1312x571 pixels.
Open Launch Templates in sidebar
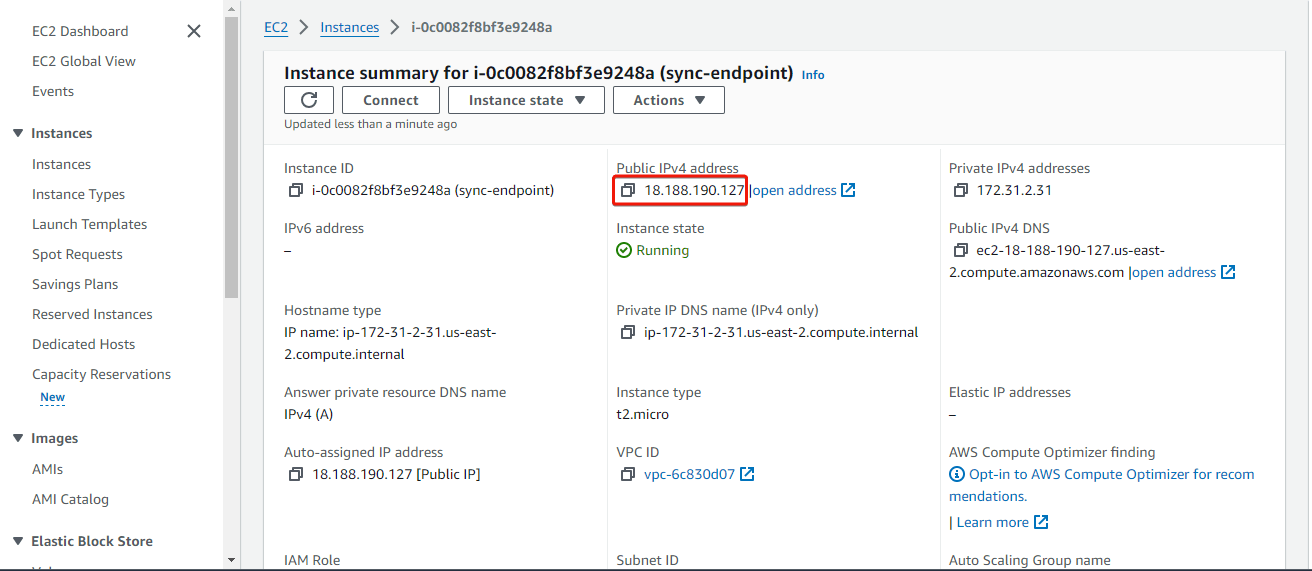point(89,224)
